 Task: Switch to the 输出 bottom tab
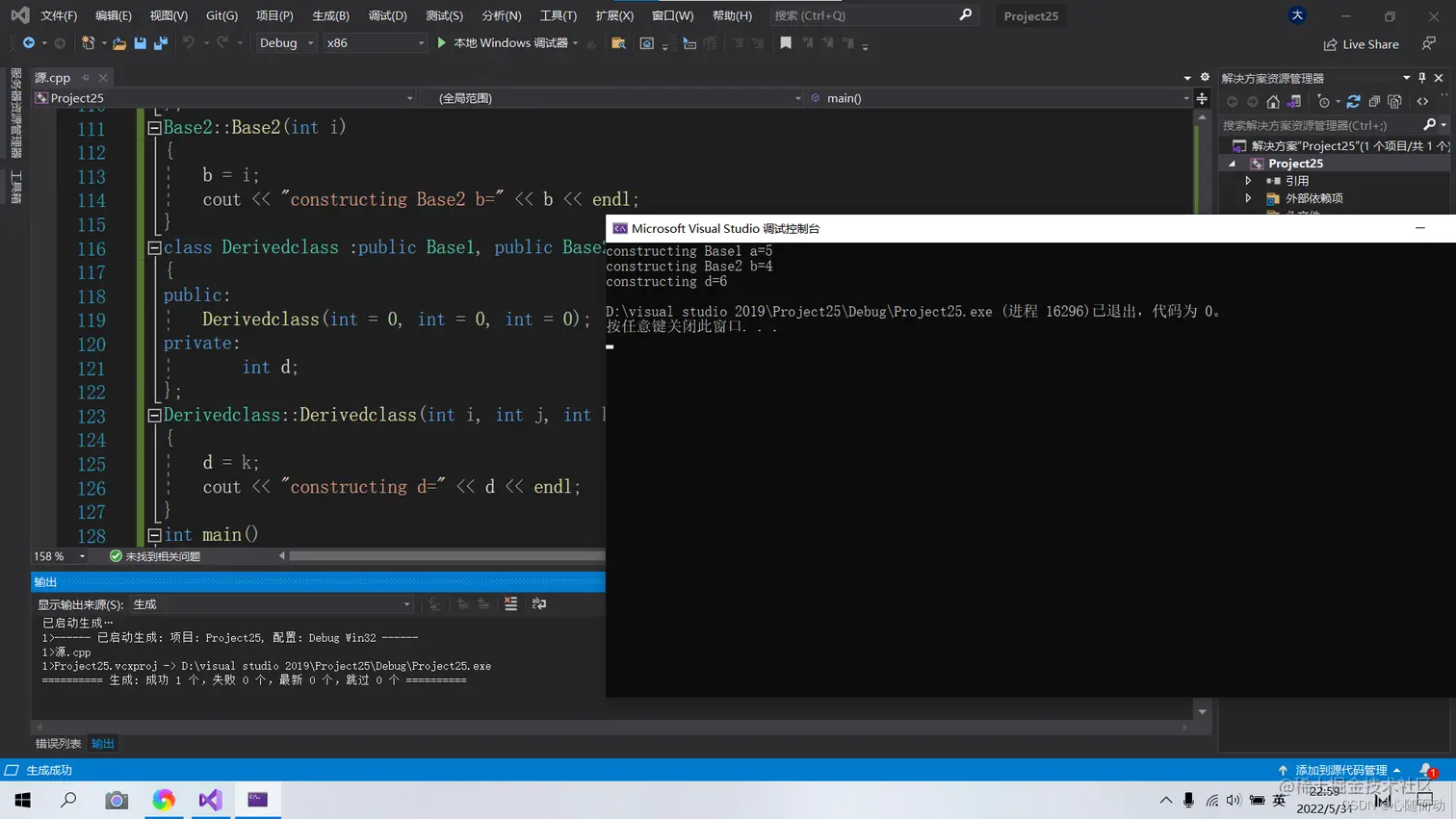(x=102, y=743)
